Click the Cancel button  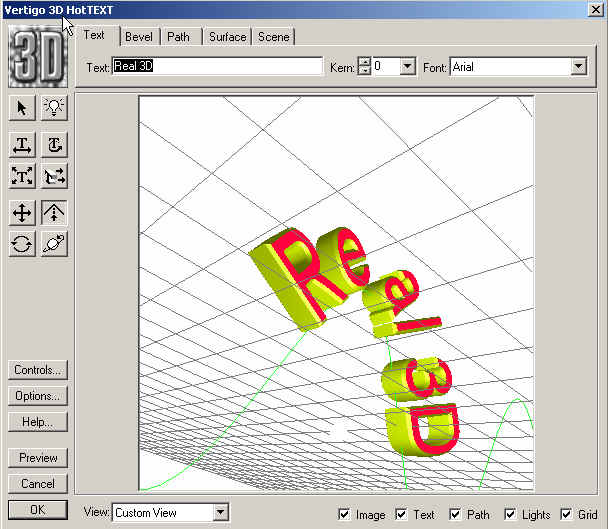point(38,484)
